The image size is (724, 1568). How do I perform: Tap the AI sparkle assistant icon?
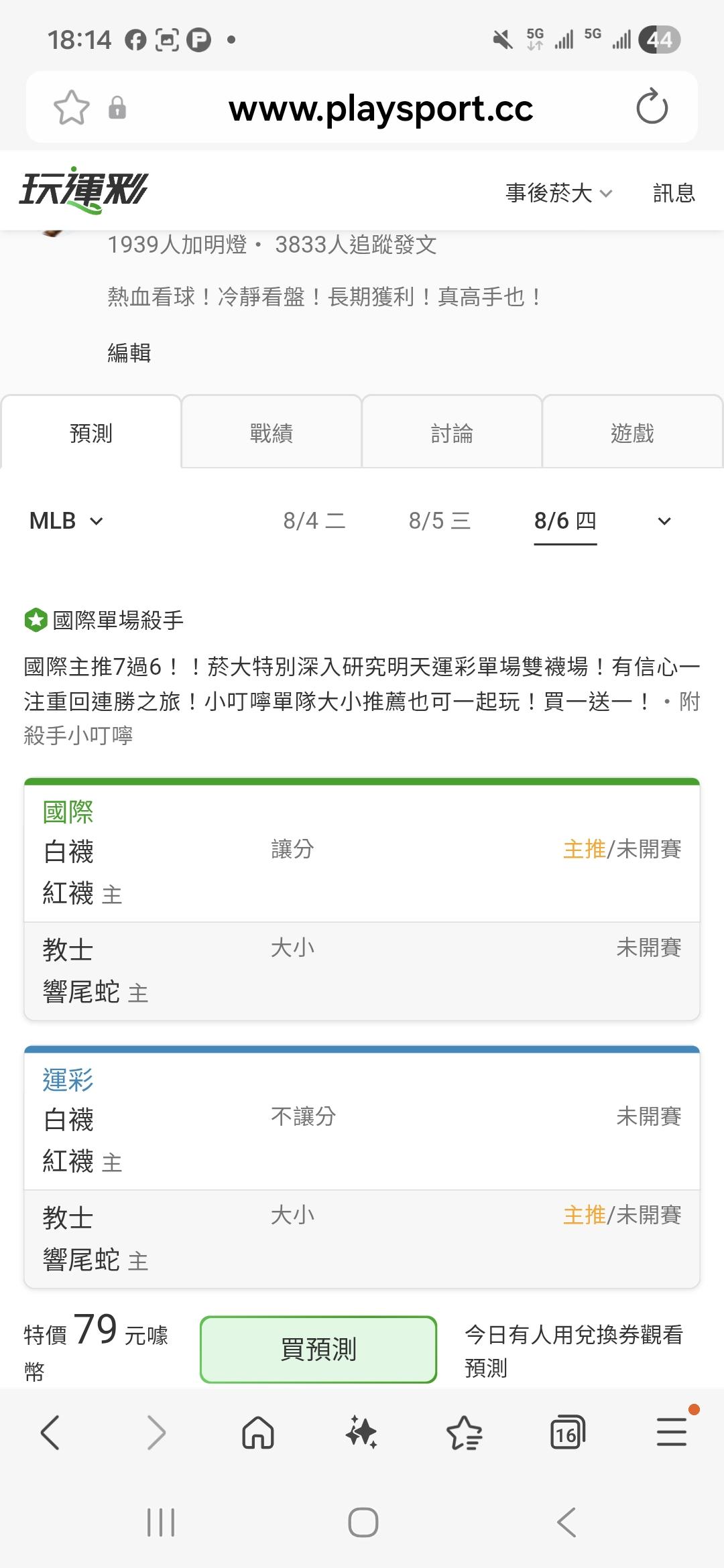pos(361,1433)
